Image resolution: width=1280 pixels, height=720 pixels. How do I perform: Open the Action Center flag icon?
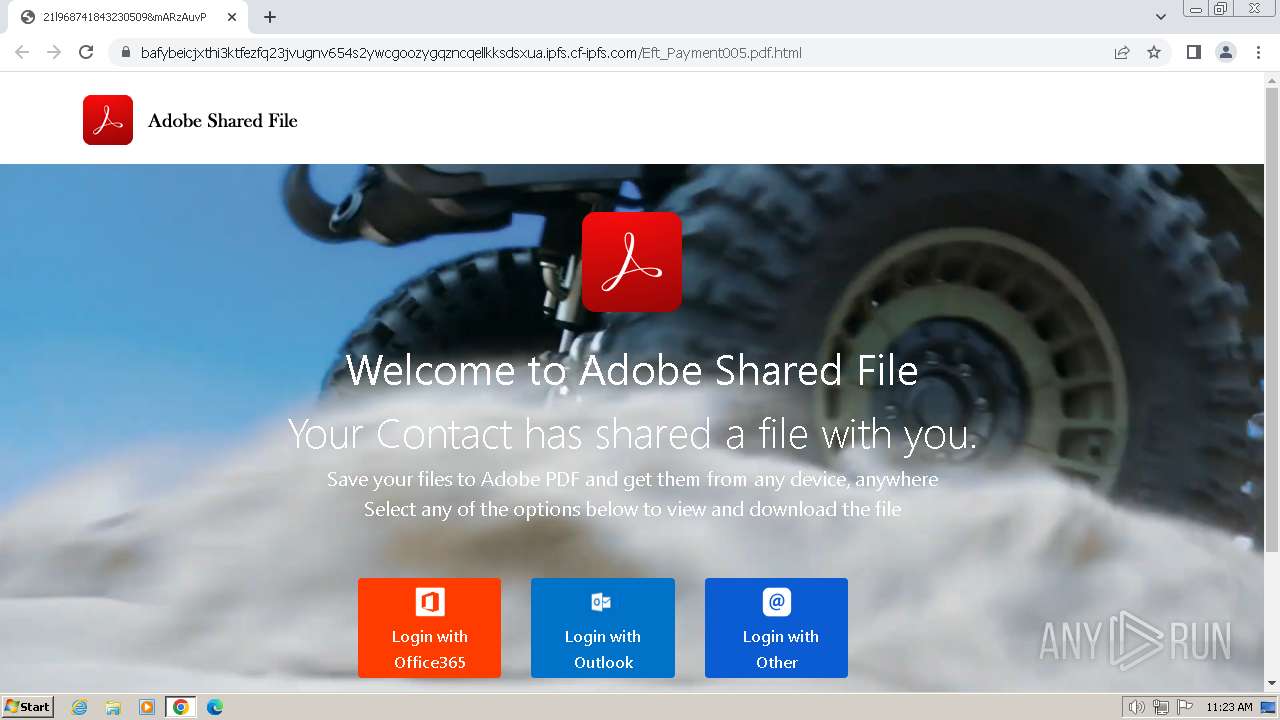pyautogui.click(x=1185, y=707)
